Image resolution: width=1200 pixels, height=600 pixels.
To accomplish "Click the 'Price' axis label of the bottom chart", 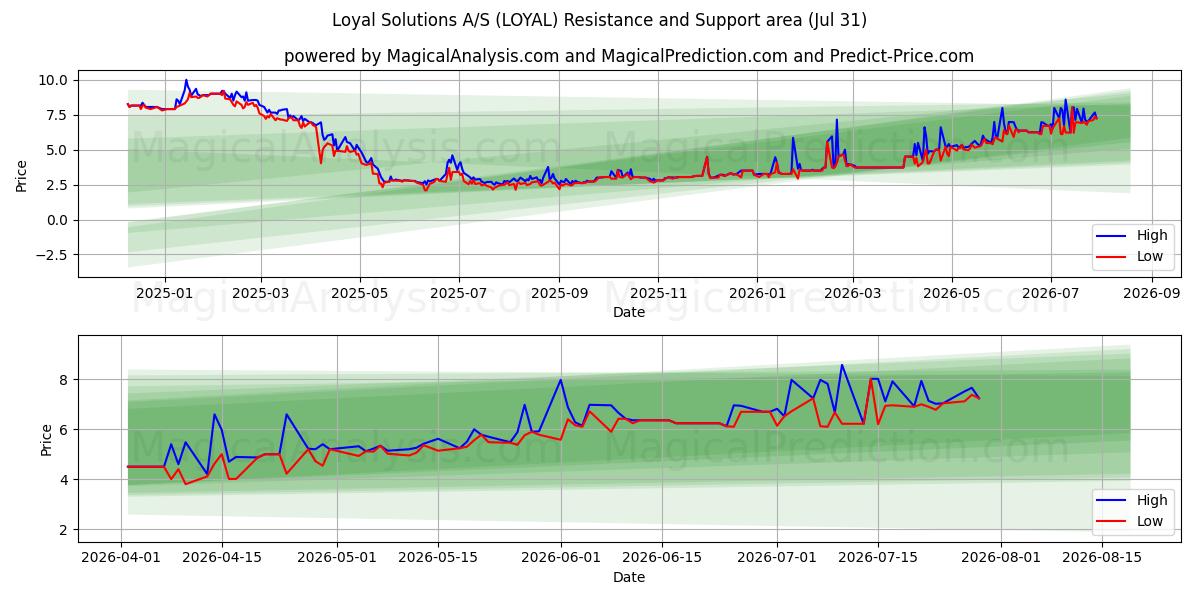I will pos(47,440).
